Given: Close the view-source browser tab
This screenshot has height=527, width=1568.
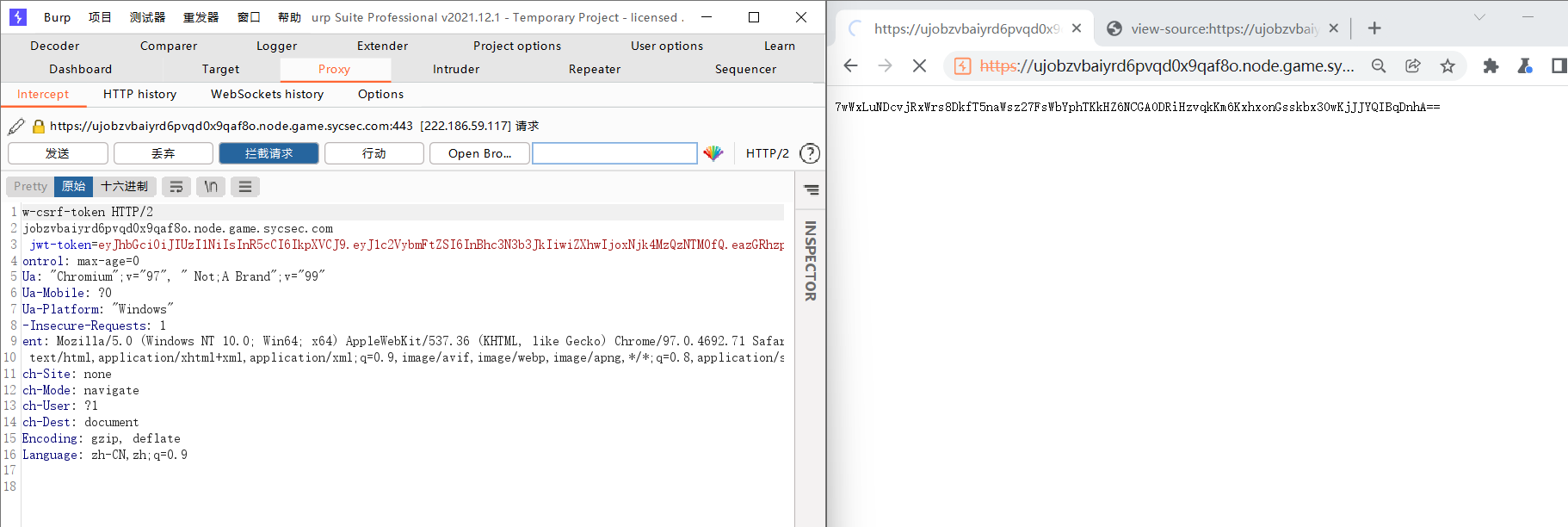Looking at the screenshot, I should tap(1334, 28).
